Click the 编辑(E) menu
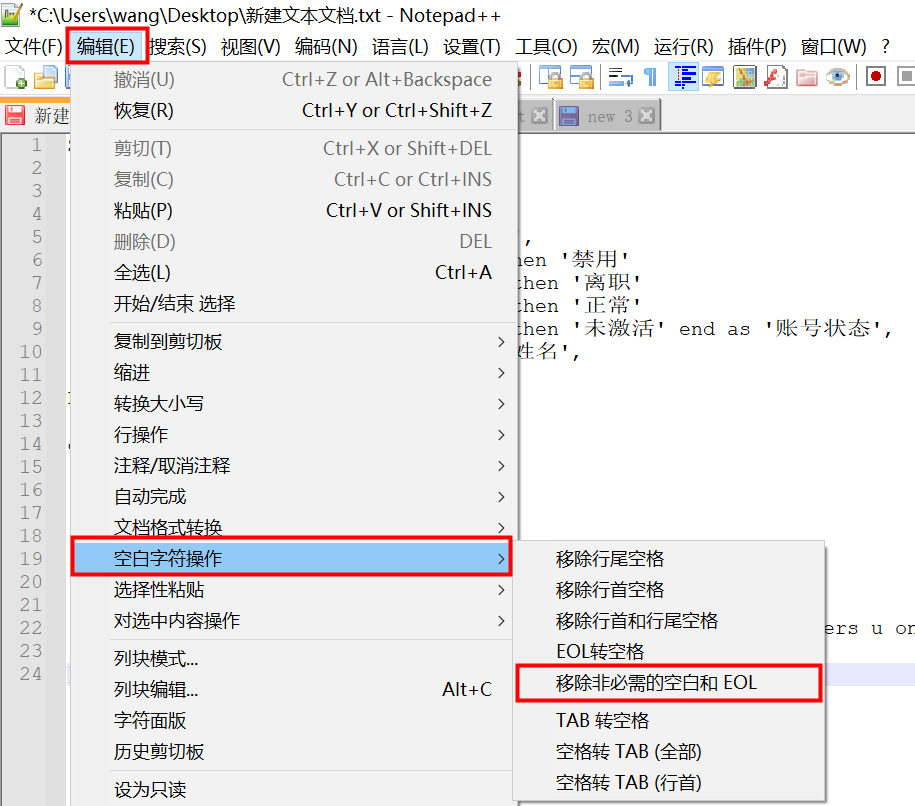915x806 pixels. click(106, 47)
